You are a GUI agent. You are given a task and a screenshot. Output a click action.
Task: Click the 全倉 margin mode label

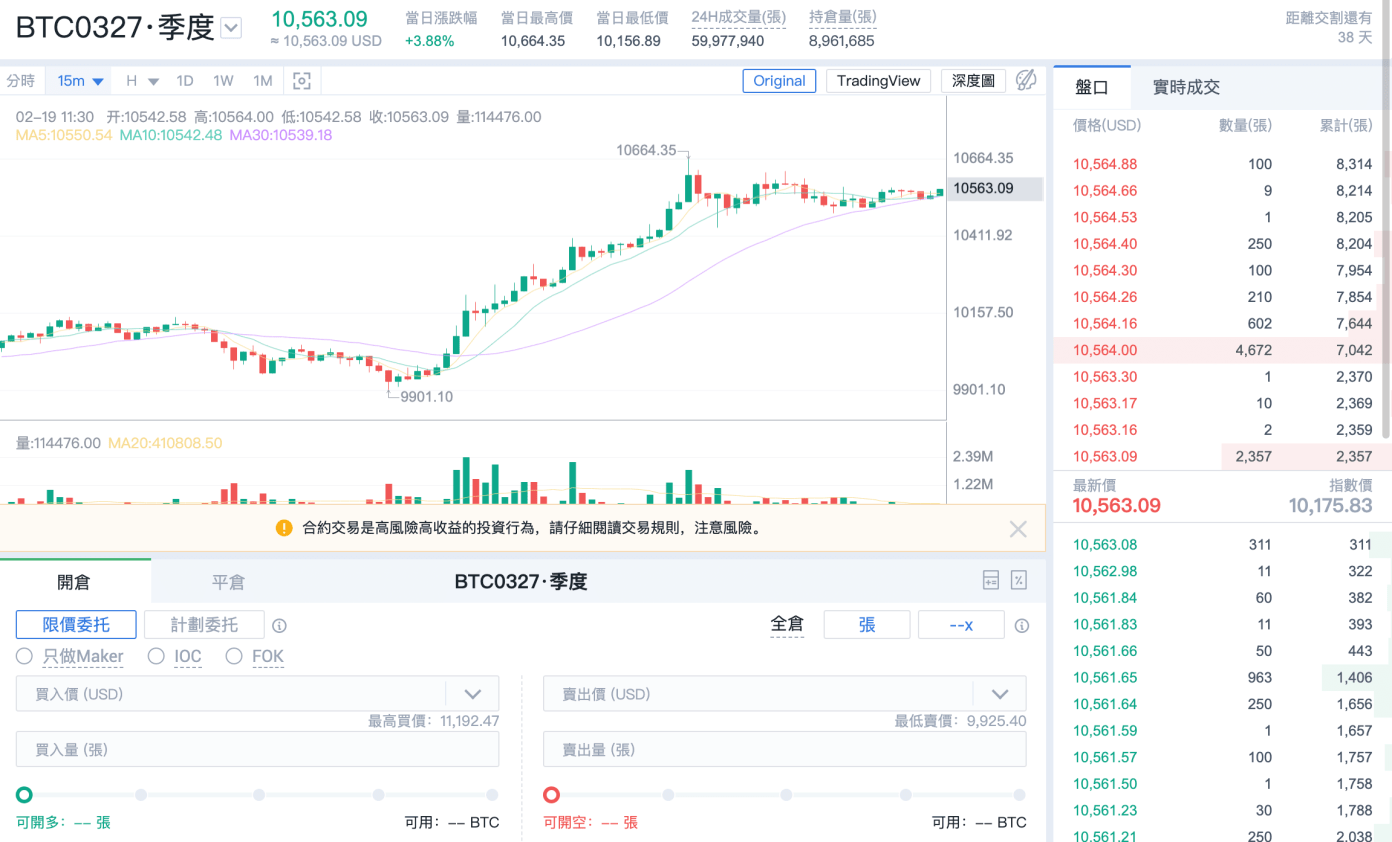[787, 624]
